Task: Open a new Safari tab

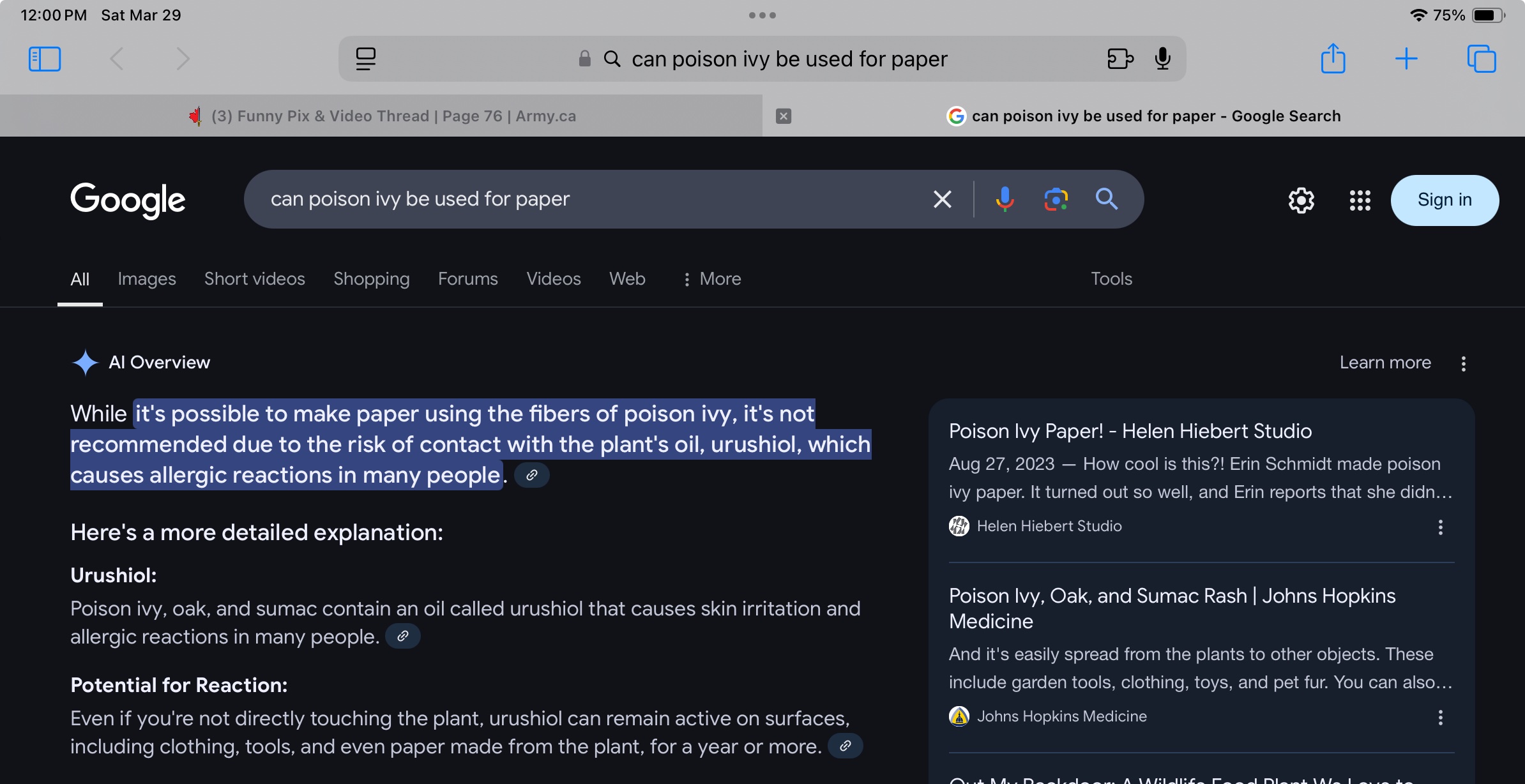Action: 1406,59
